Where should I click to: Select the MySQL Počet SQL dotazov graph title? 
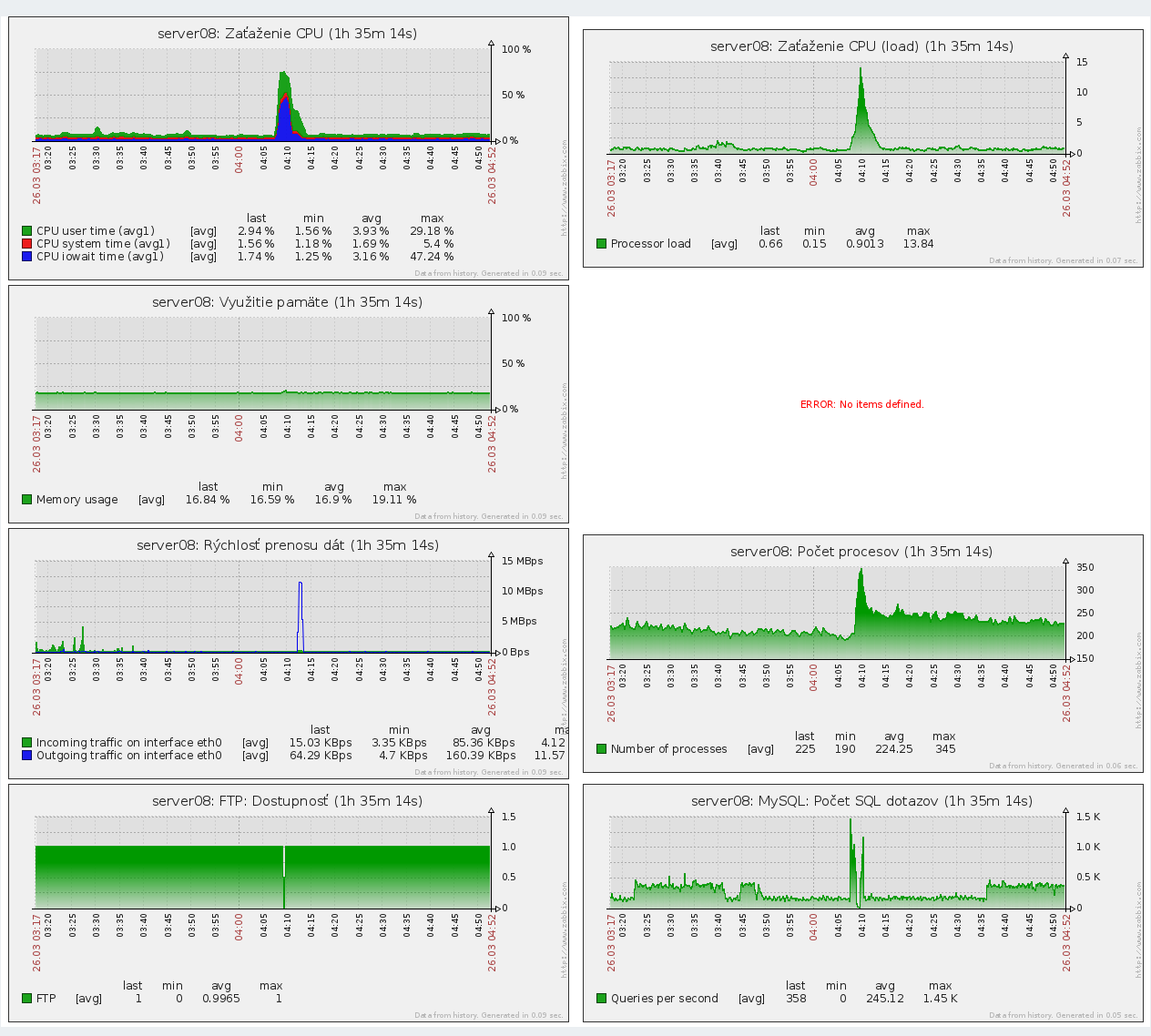[861, 801]
